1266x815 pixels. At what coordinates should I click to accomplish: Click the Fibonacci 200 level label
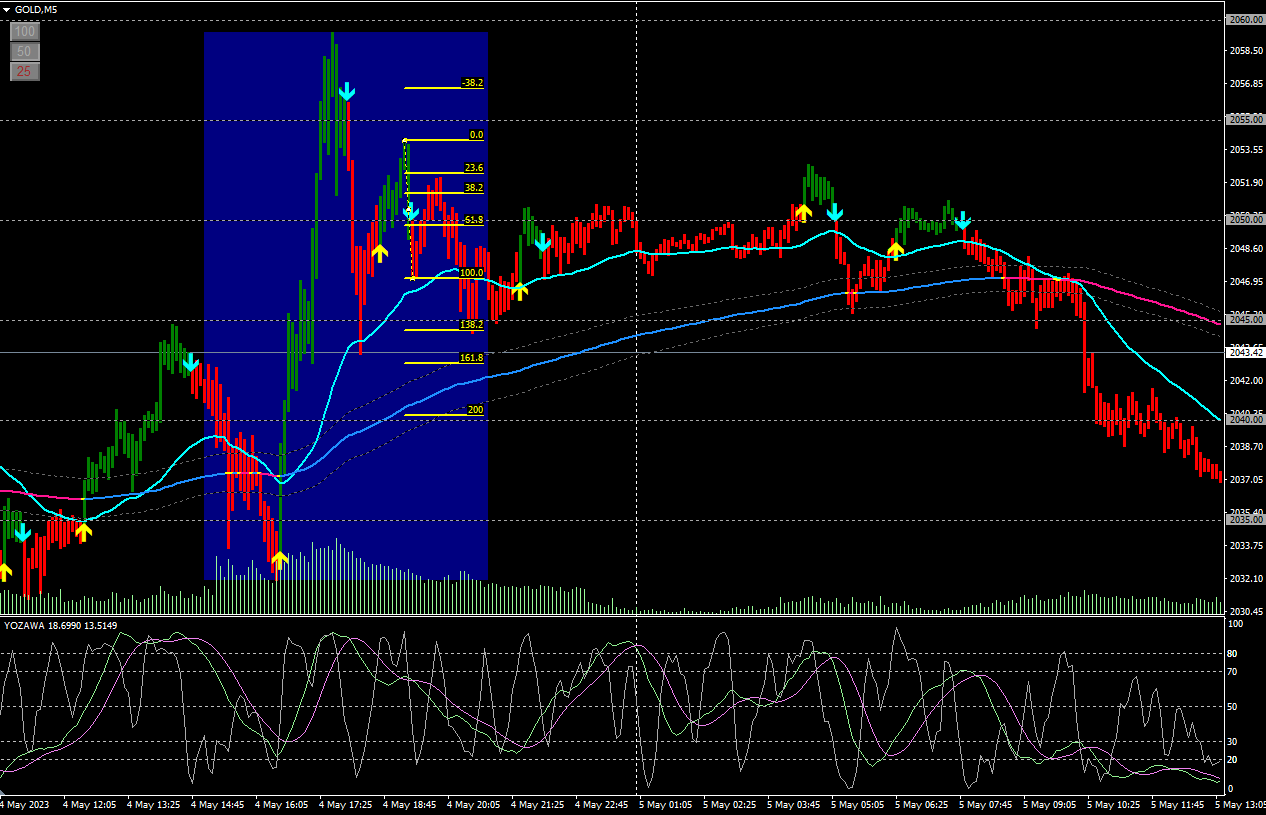click(x=475, y=410)
